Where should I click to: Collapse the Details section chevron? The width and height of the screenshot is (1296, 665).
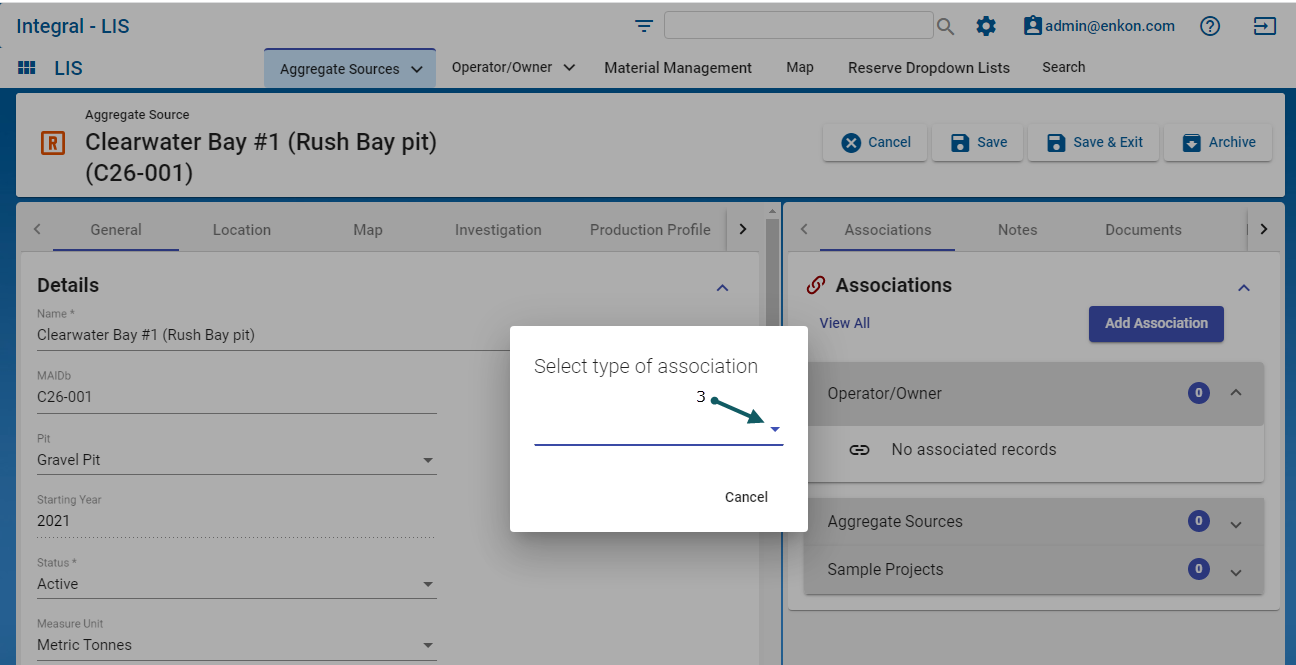pos(722,287)
